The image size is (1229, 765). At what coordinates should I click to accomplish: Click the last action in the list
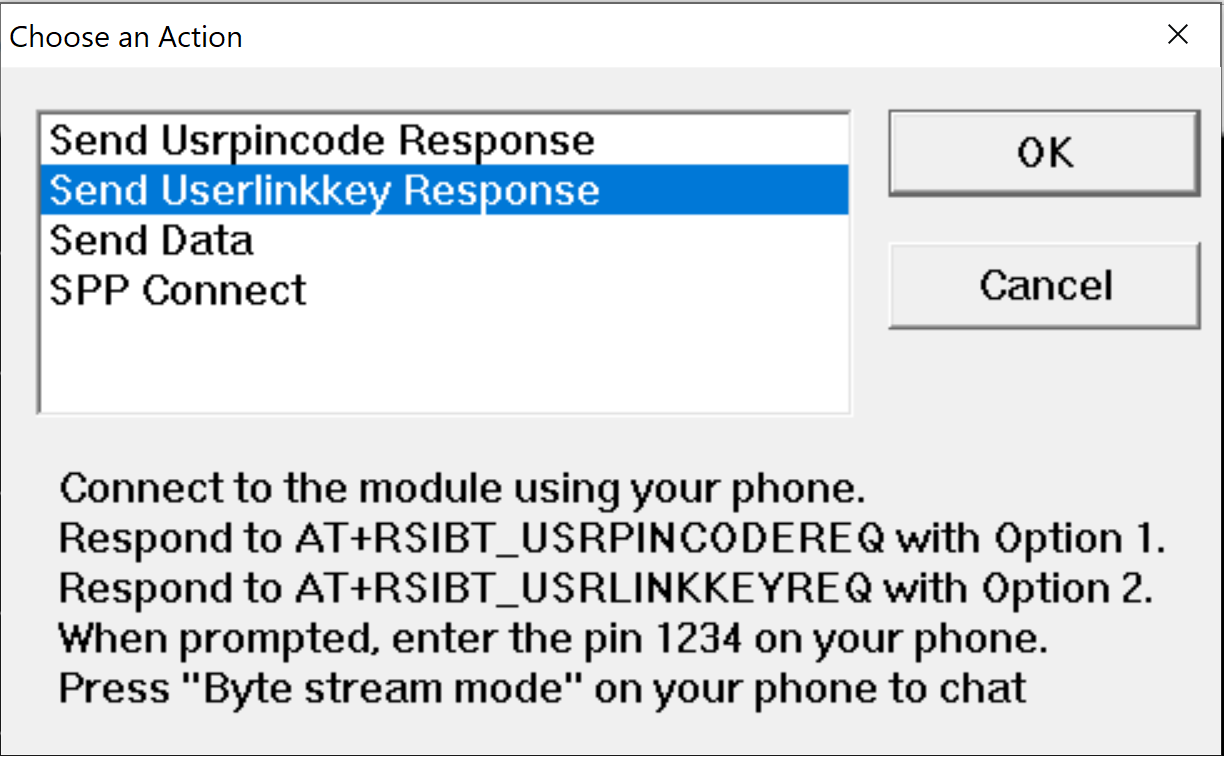177,290
